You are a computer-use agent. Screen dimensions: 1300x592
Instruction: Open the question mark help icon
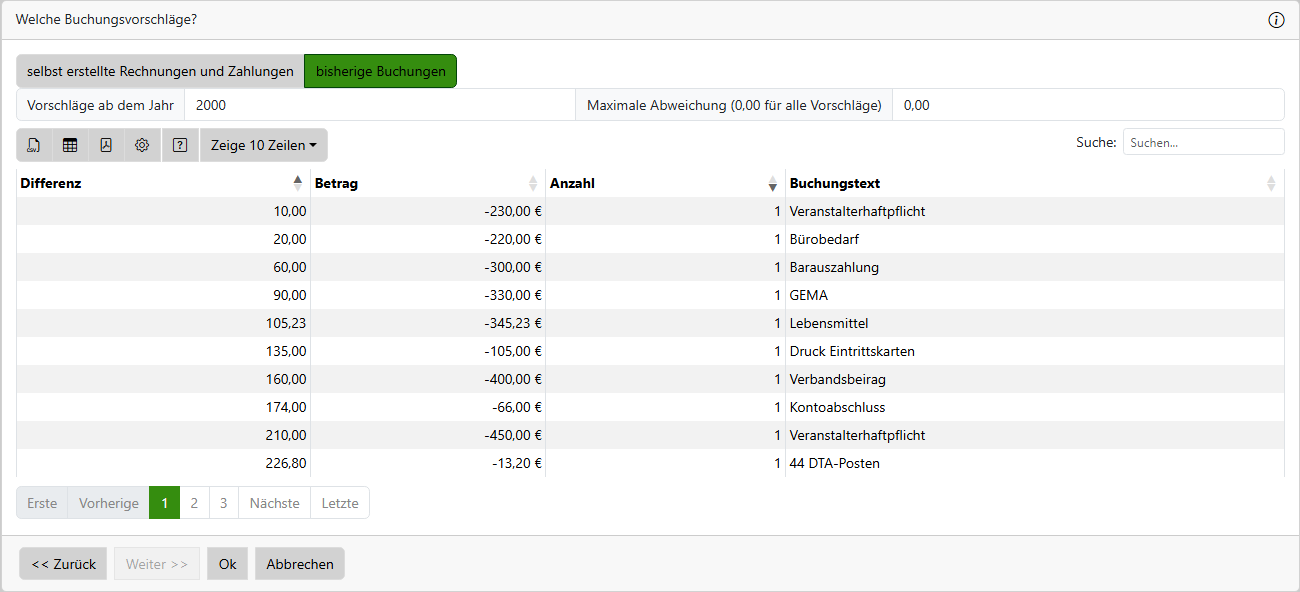pos(180,145)
